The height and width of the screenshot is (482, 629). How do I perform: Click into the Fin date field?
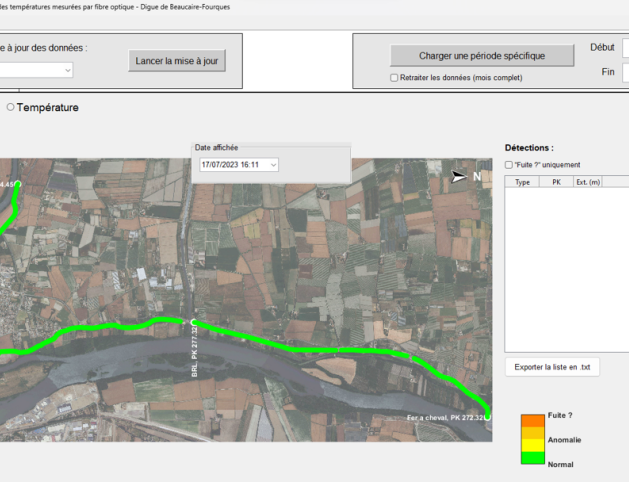(x=625, y=72)
